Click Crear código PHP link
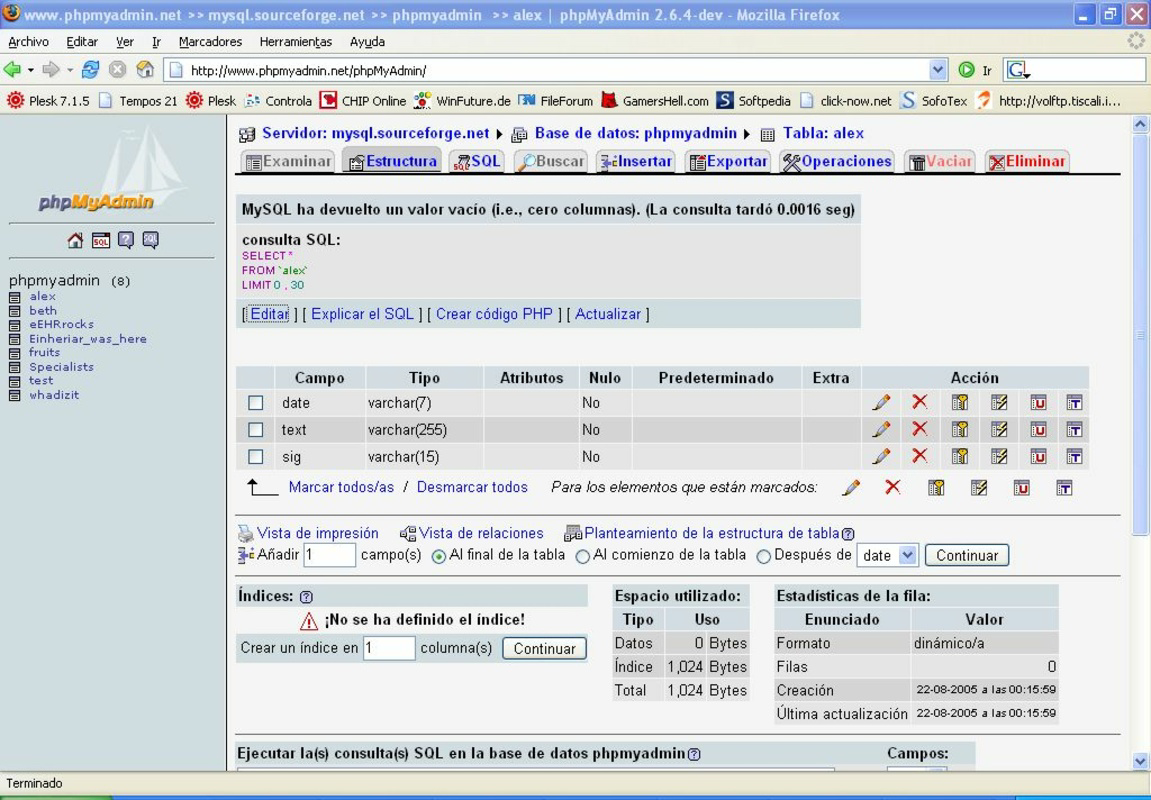The width and height of the screenshot is (1151, 800). 494,314
